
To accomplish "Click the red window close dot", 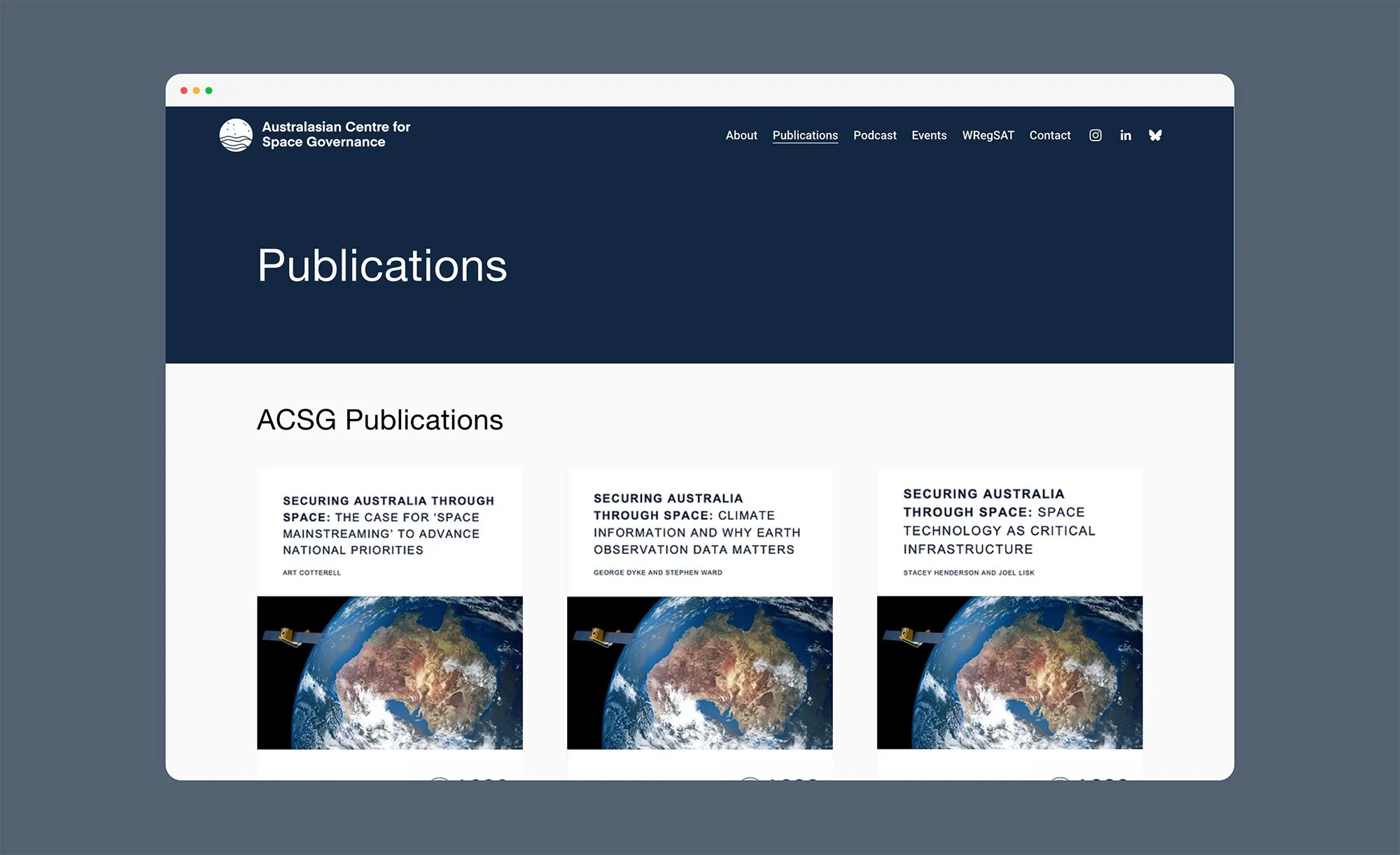I will tap(184, 90).
